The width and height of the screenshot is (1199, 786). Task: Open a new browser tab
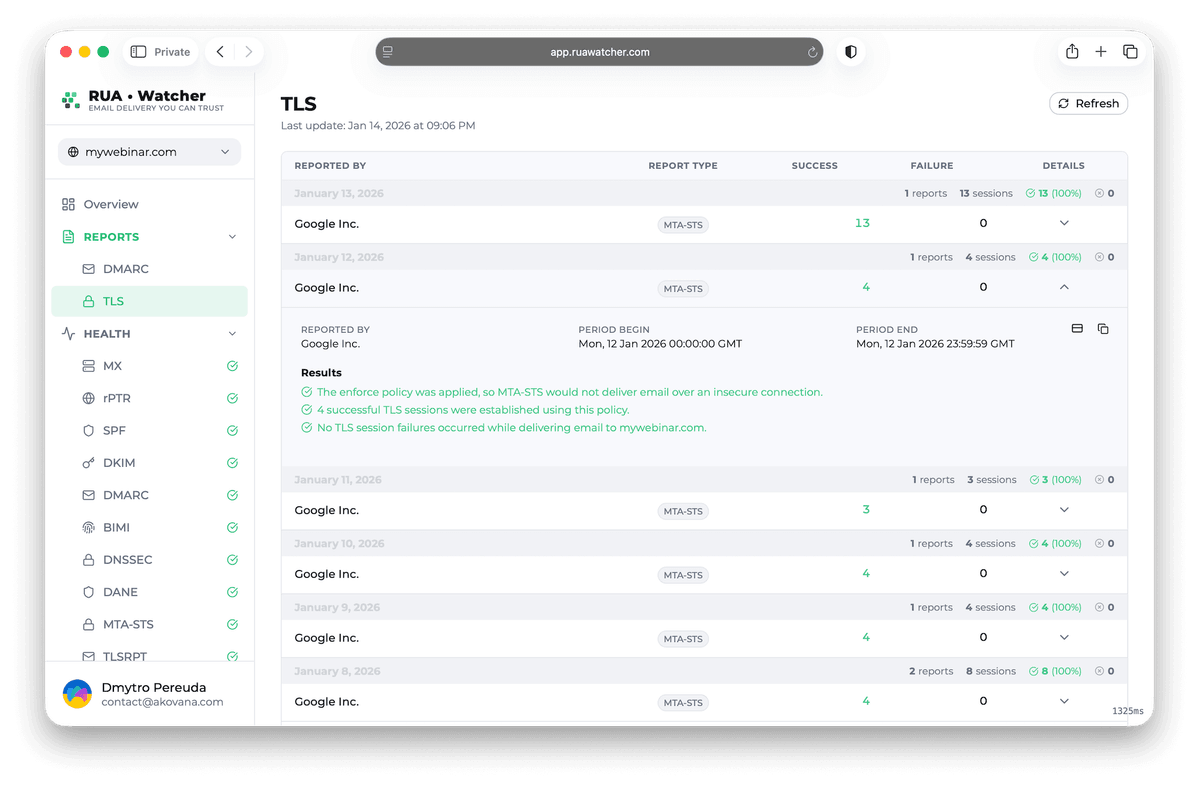click(x=1100, y=51)
